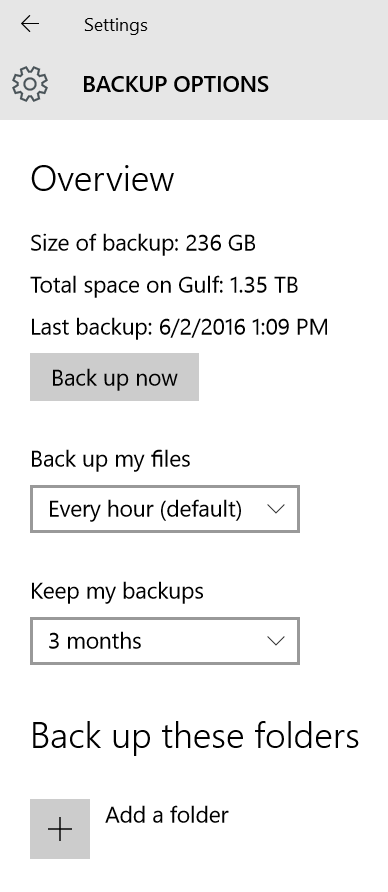The image size is (388, 892).
Task: Click the Add a folder label
Action: [167, 815]
